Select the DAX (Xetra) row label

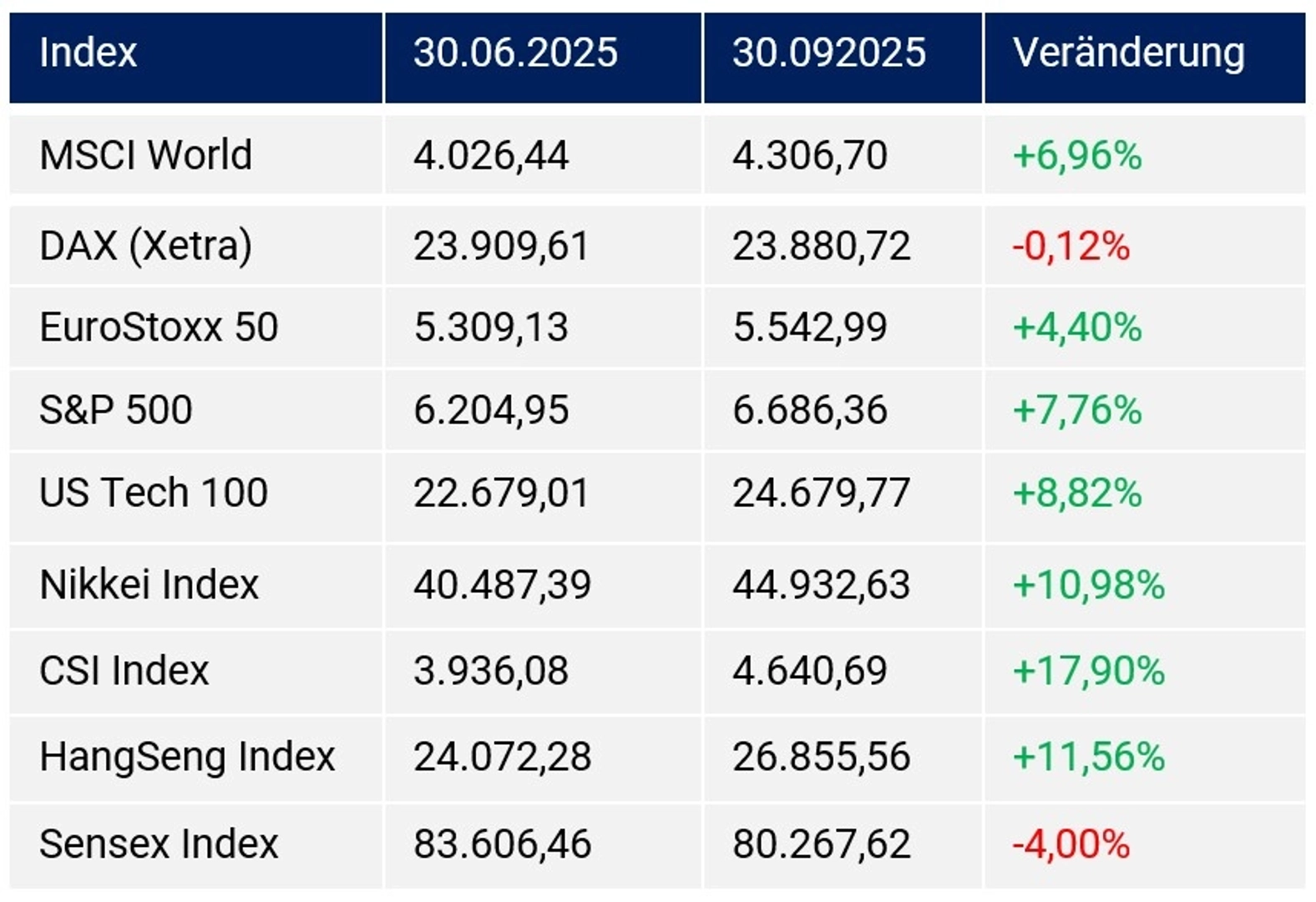(x=145, y=246)
